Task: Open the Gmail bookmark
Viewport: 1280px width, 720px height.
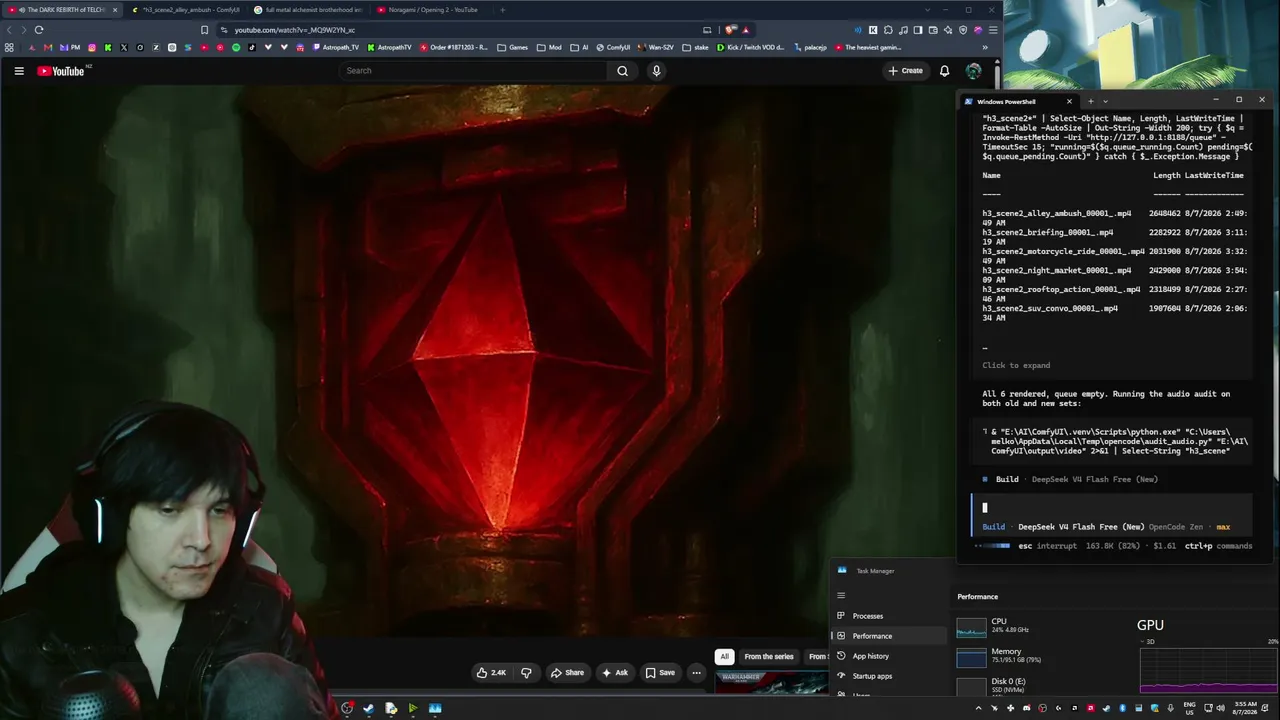Action: coord(47,47)
